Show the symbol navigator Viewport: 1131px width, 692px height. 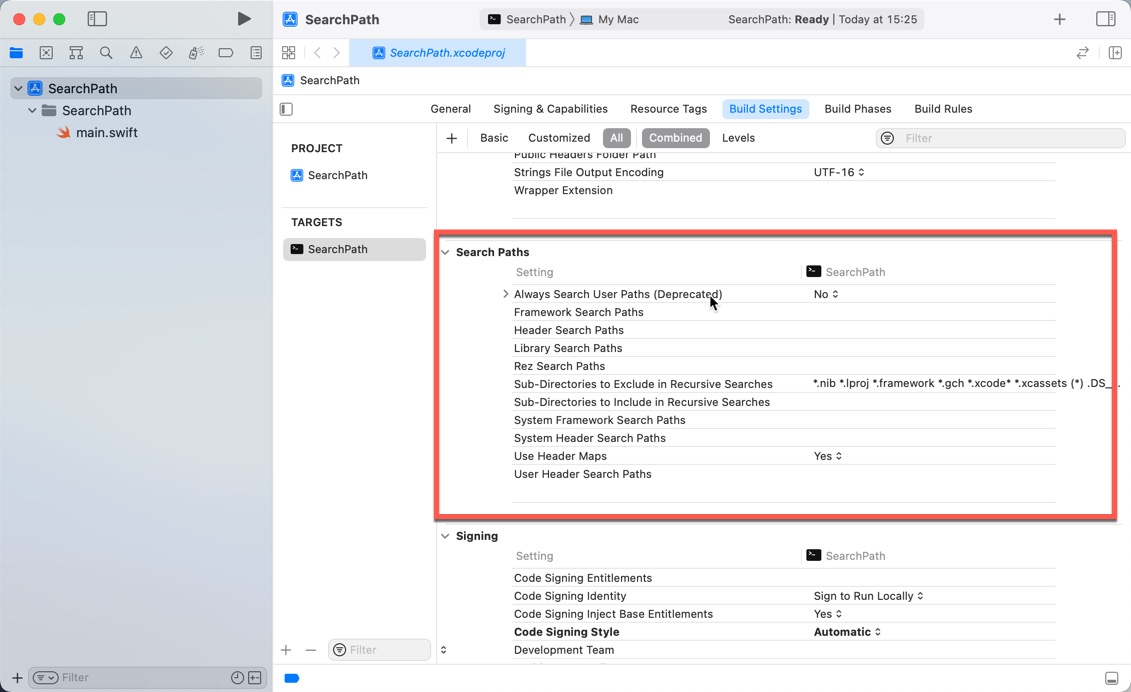click(x=76, y=53)
